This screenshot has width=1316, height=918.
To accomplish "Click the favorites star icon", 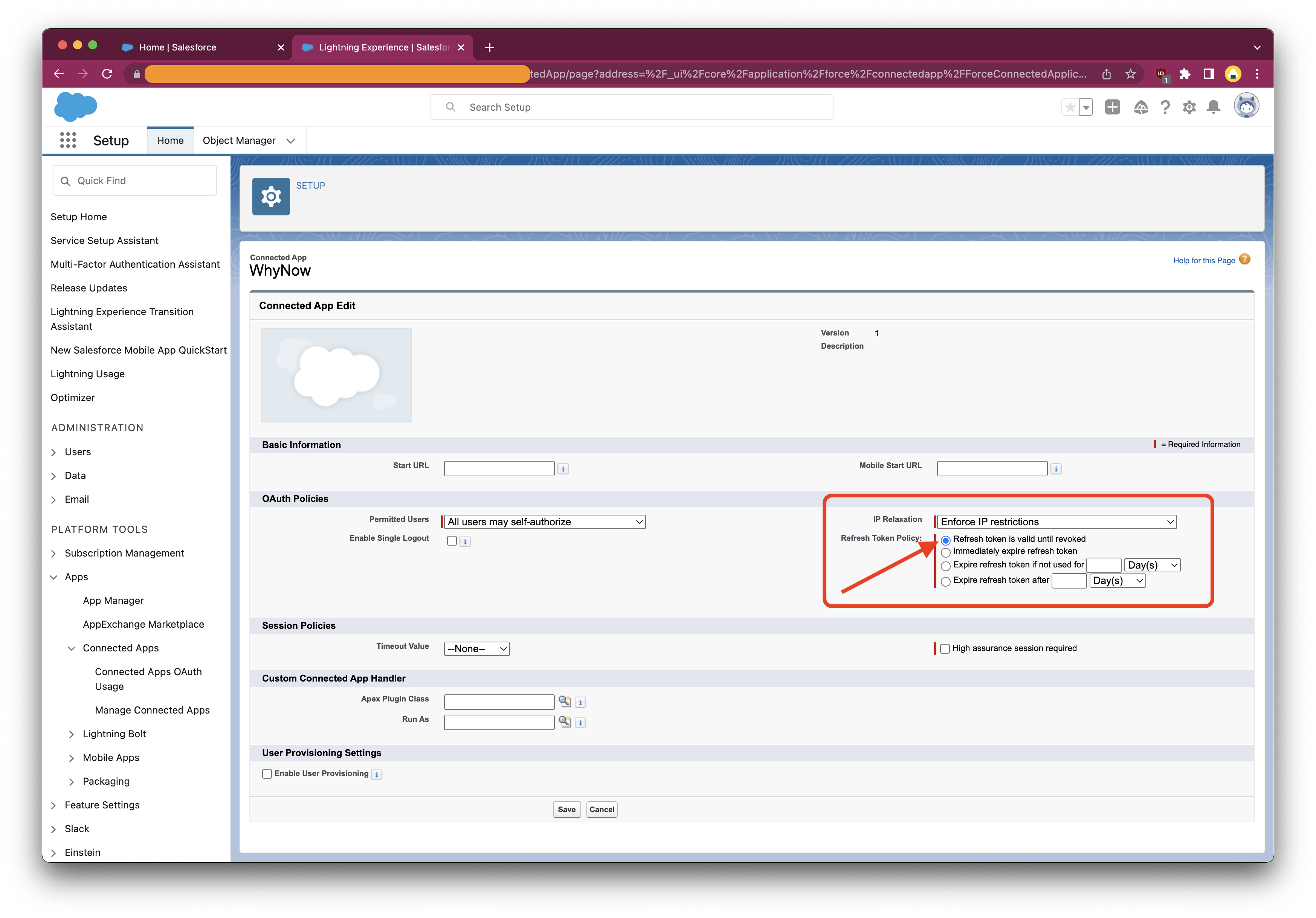I will pos(1070,107).
